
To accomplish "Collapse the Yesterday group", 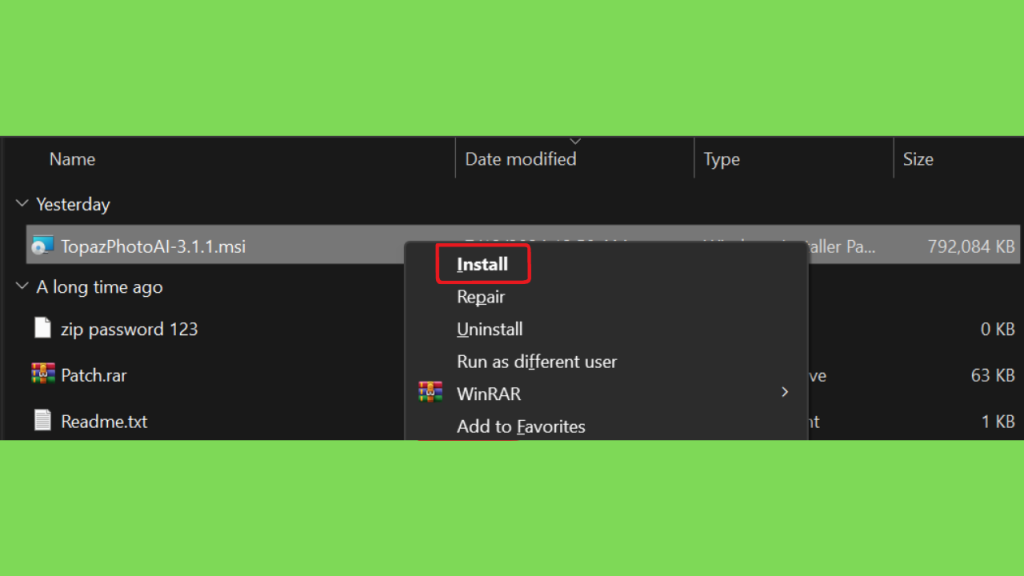I will pos(22,204).
